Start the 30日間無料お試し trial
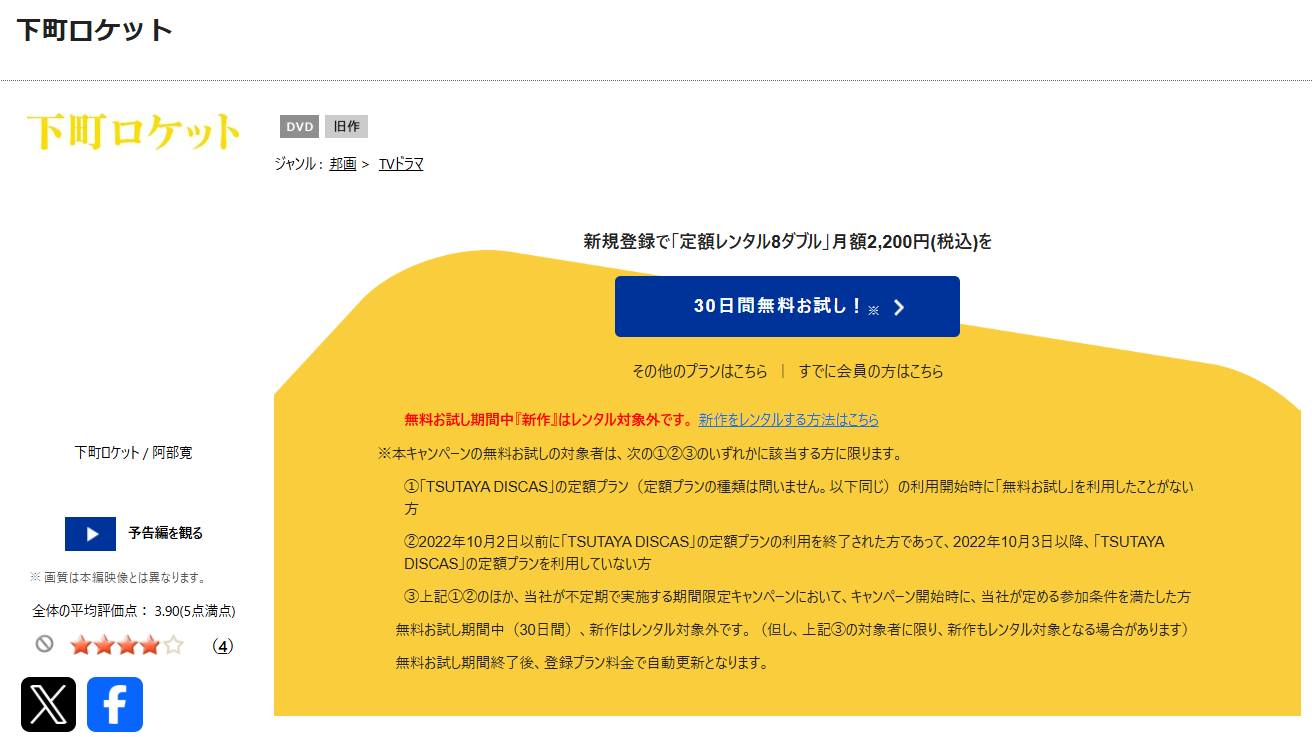The image size is (1312, 737). [787, 306]
